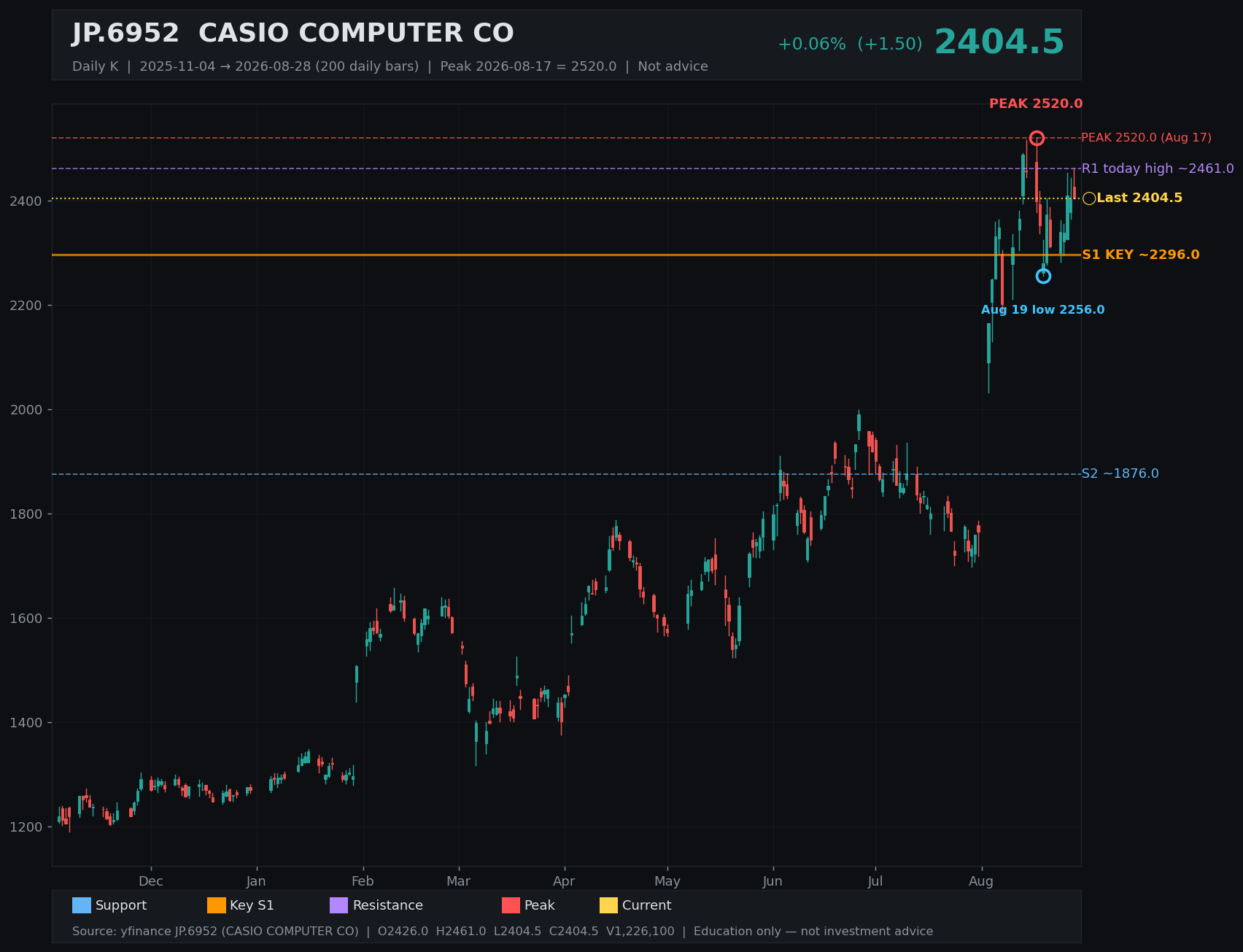Screen dimensions: 1243x952
Task: Click the large 2404.5 price readout
Action: (x=999, y=42)
